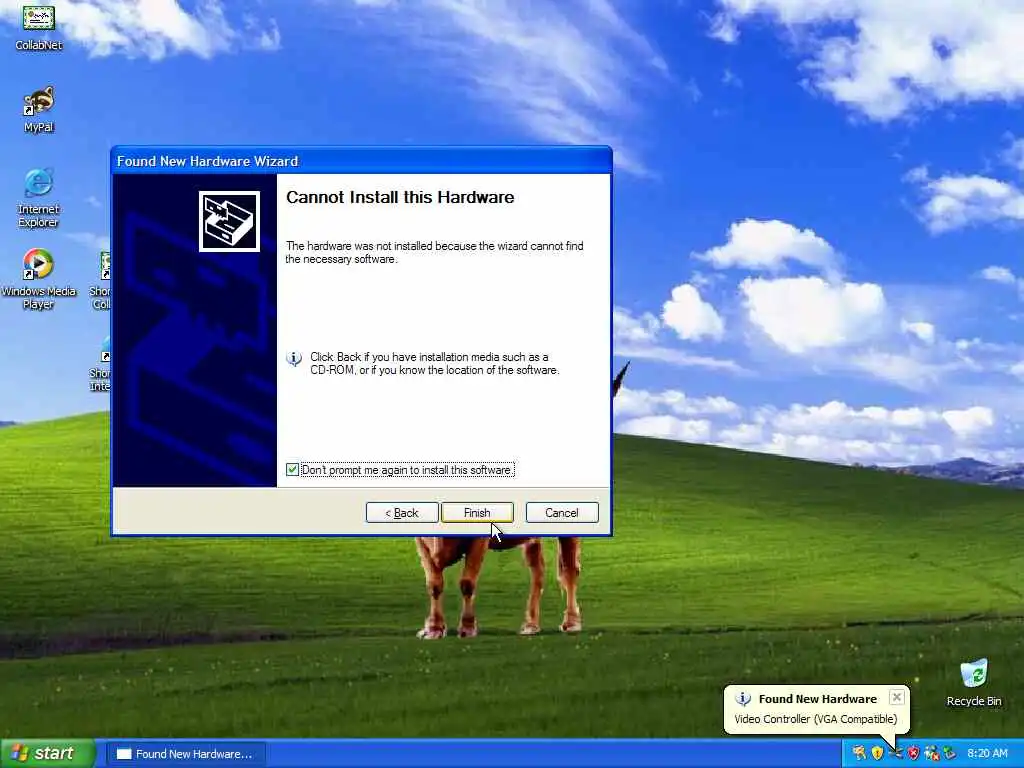This screenshot has height=768, width=1024.
Task: Dismiss the Found New Hardware balloon tip
Action: 897,697
